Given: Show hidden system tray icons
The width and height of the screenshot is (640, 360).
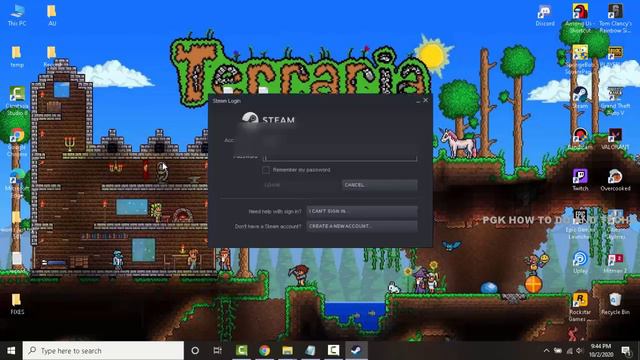Looking at the screenshot, I should pyautogui.click(x=546, y=350).
